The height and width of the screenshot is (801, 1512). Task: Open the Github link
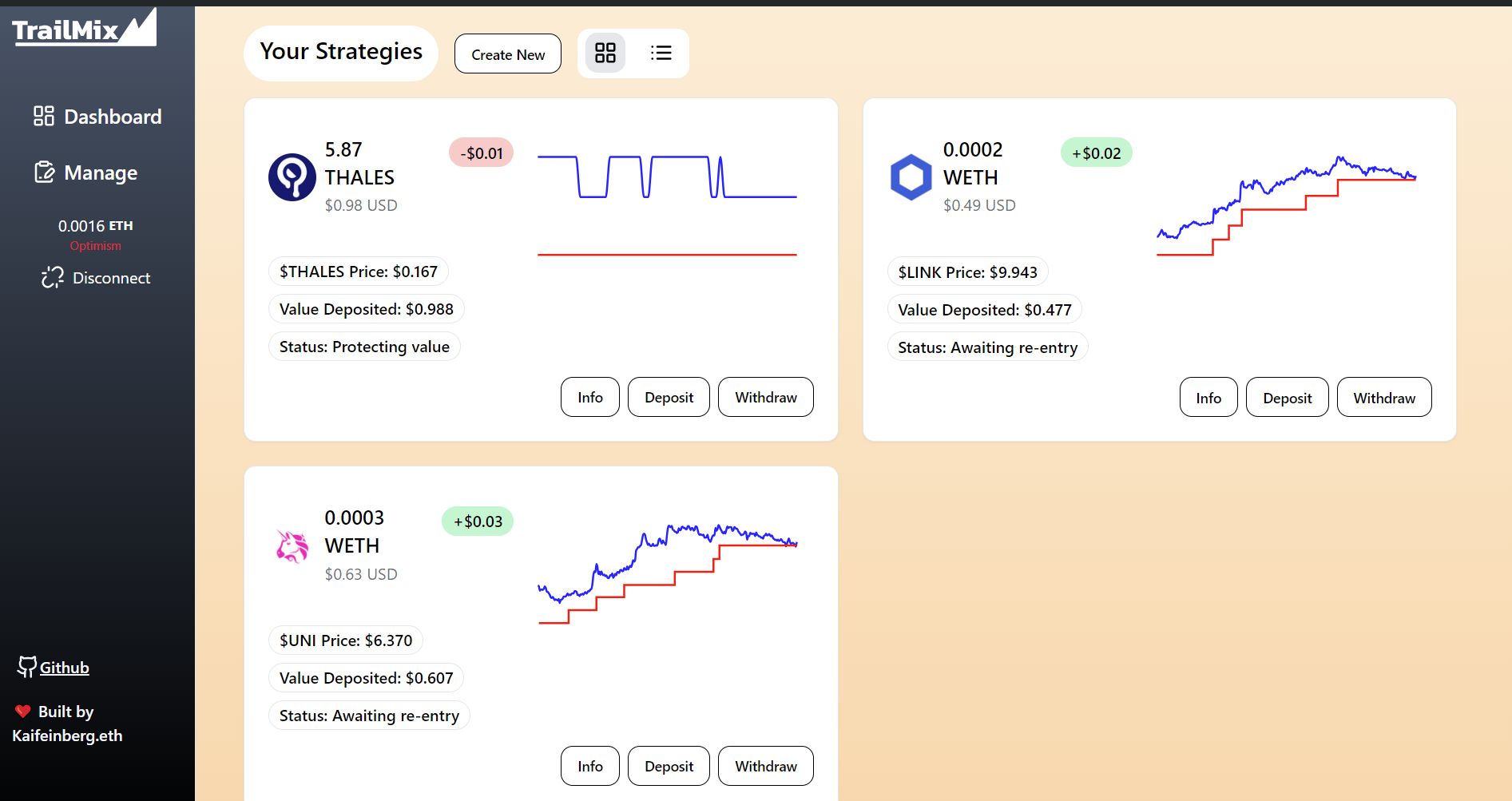click(64, 668)
